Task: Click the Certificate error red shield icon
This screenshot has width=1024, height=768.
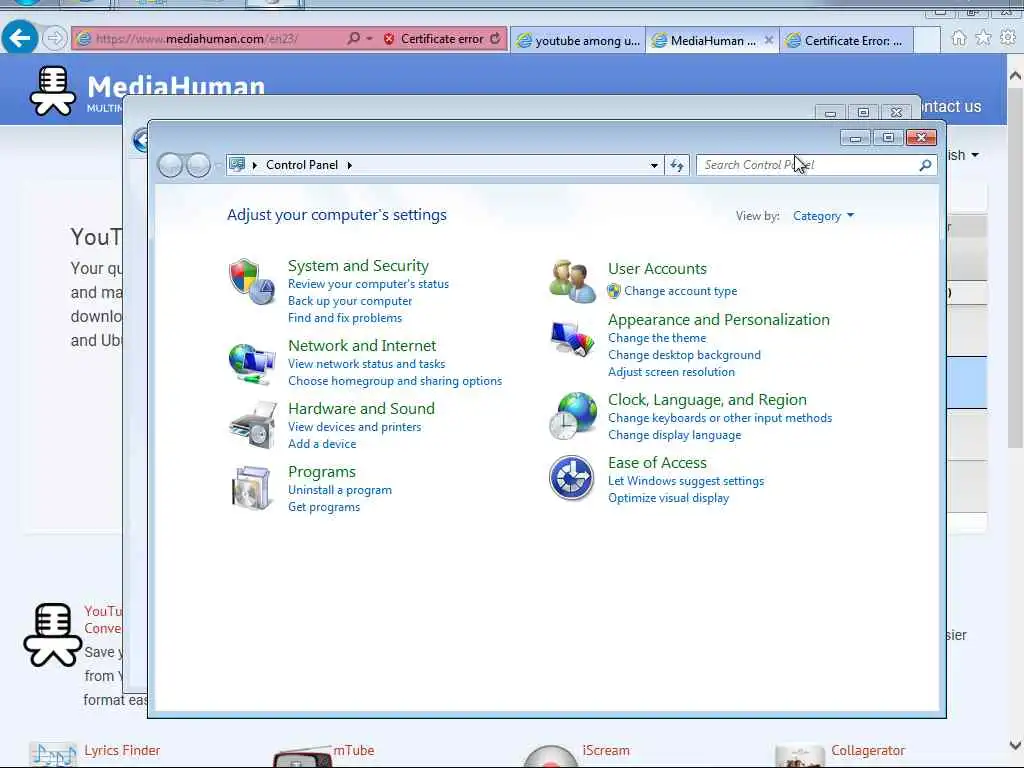Action: 389,39
